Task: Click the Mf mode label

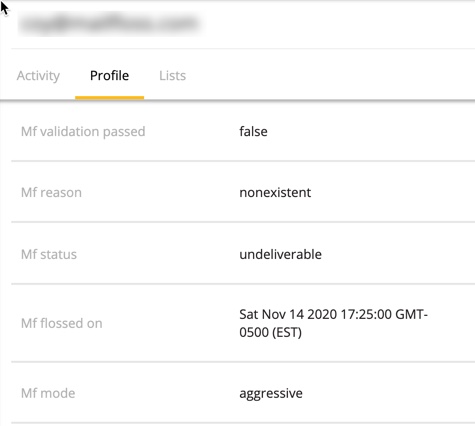Action: [48, 393]
